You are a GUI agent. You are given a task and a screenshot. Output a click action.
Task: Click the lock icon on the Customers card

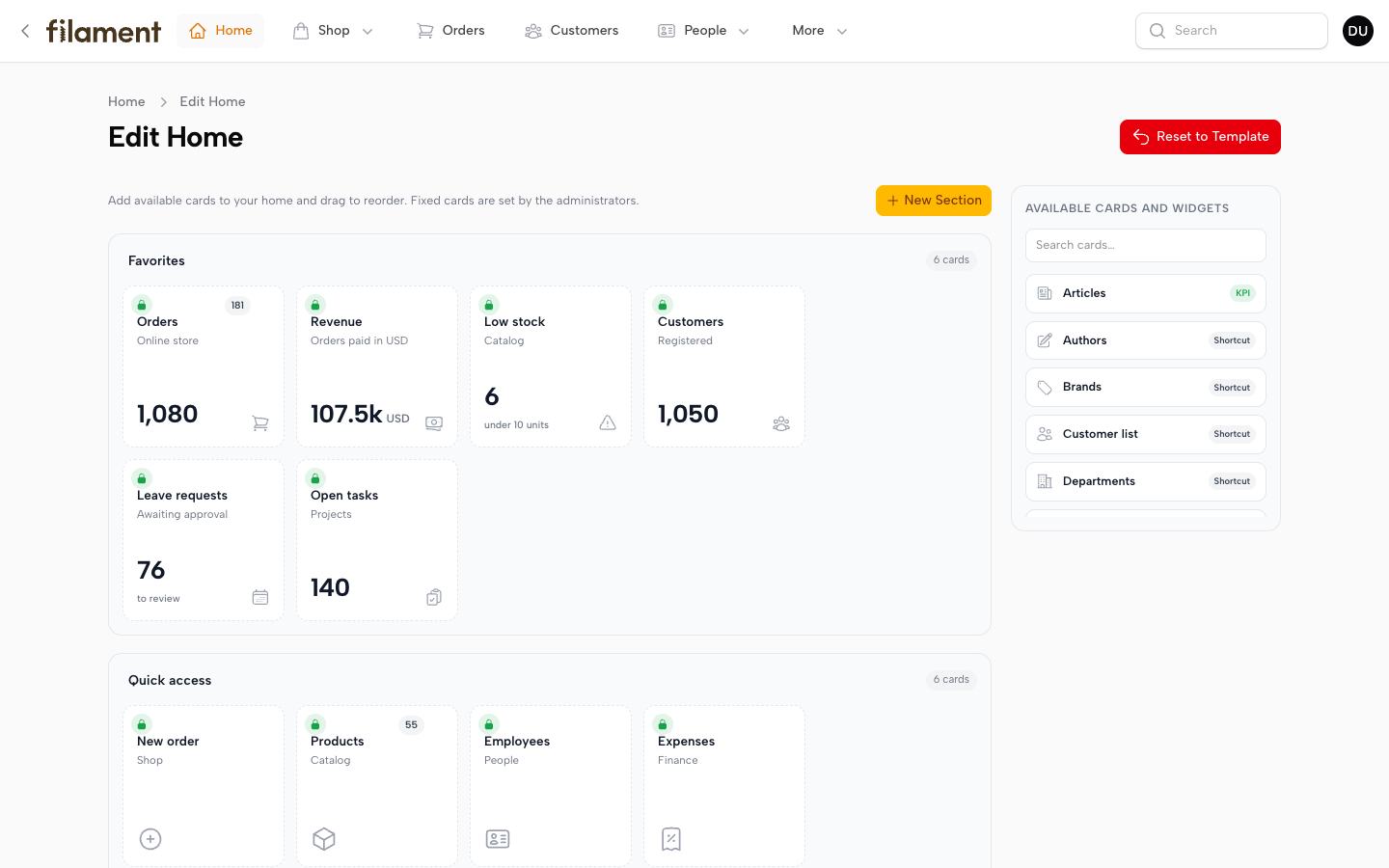pos(663,305)
